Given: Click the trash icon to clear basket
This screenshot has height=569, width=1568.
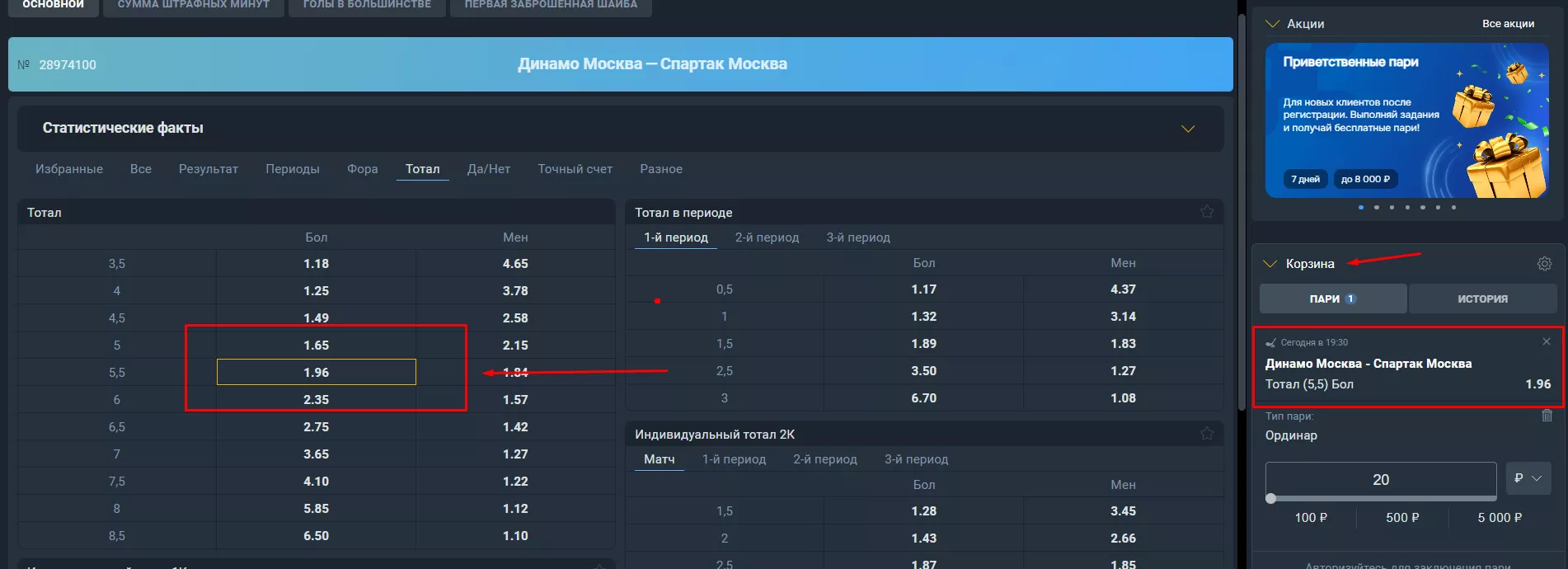Looking at the screenshot, I should (1547, 416).
